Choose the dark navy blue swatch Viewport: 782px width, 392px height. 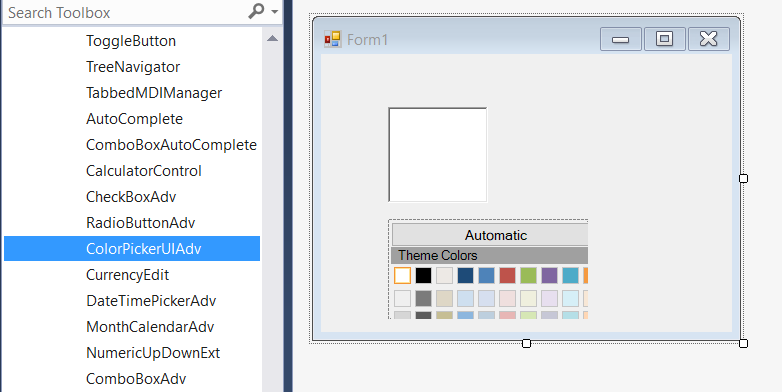(465, 275)
